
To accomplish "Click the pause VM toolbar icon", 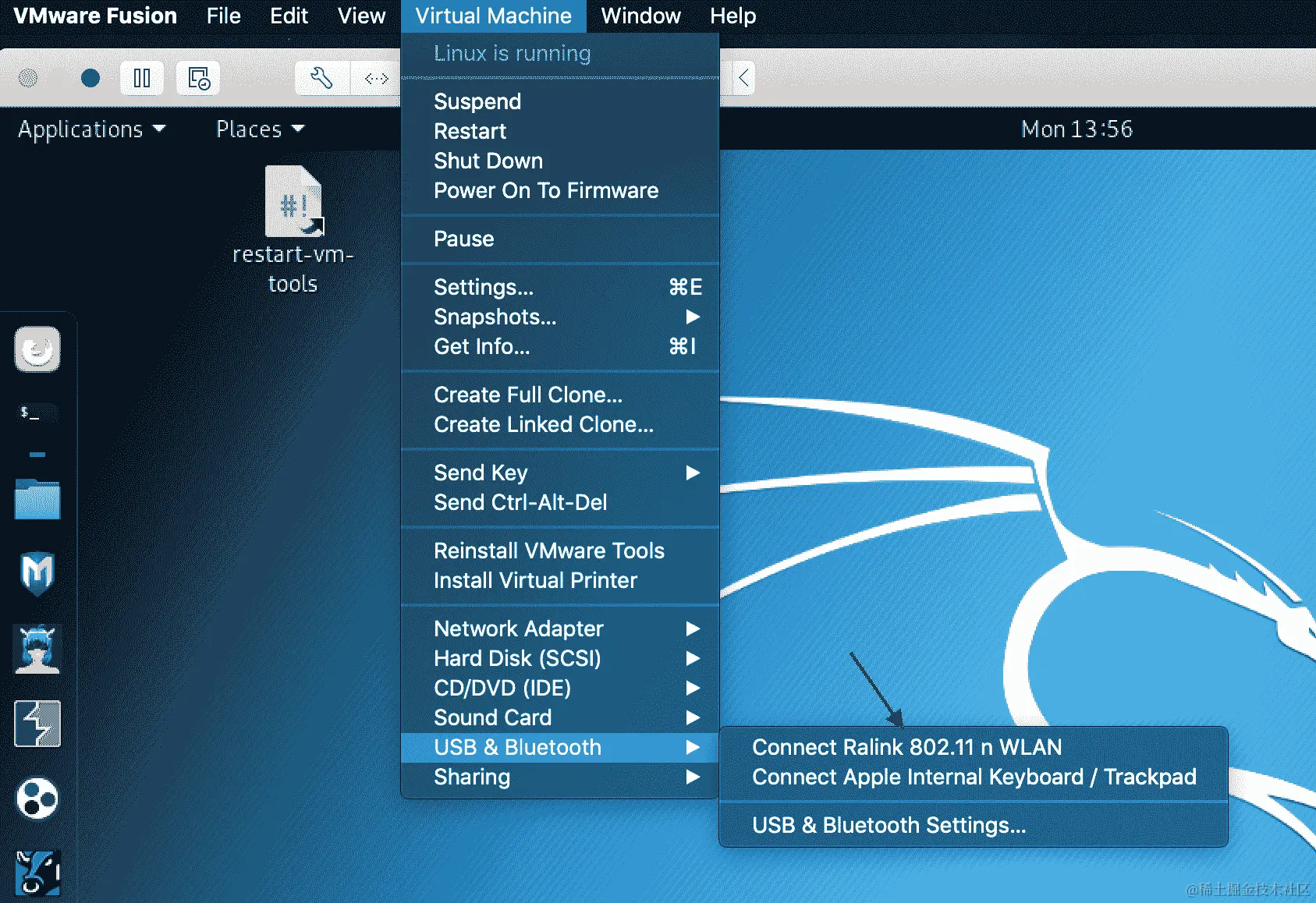I will point(142,78).
